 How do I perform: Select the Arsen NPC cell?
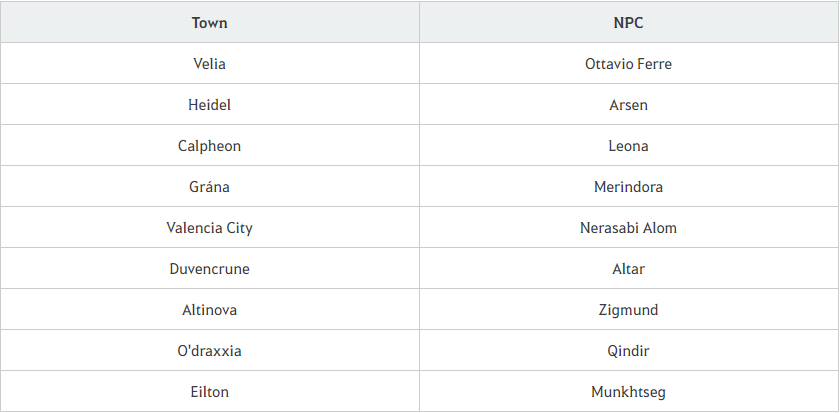point(628,104)
